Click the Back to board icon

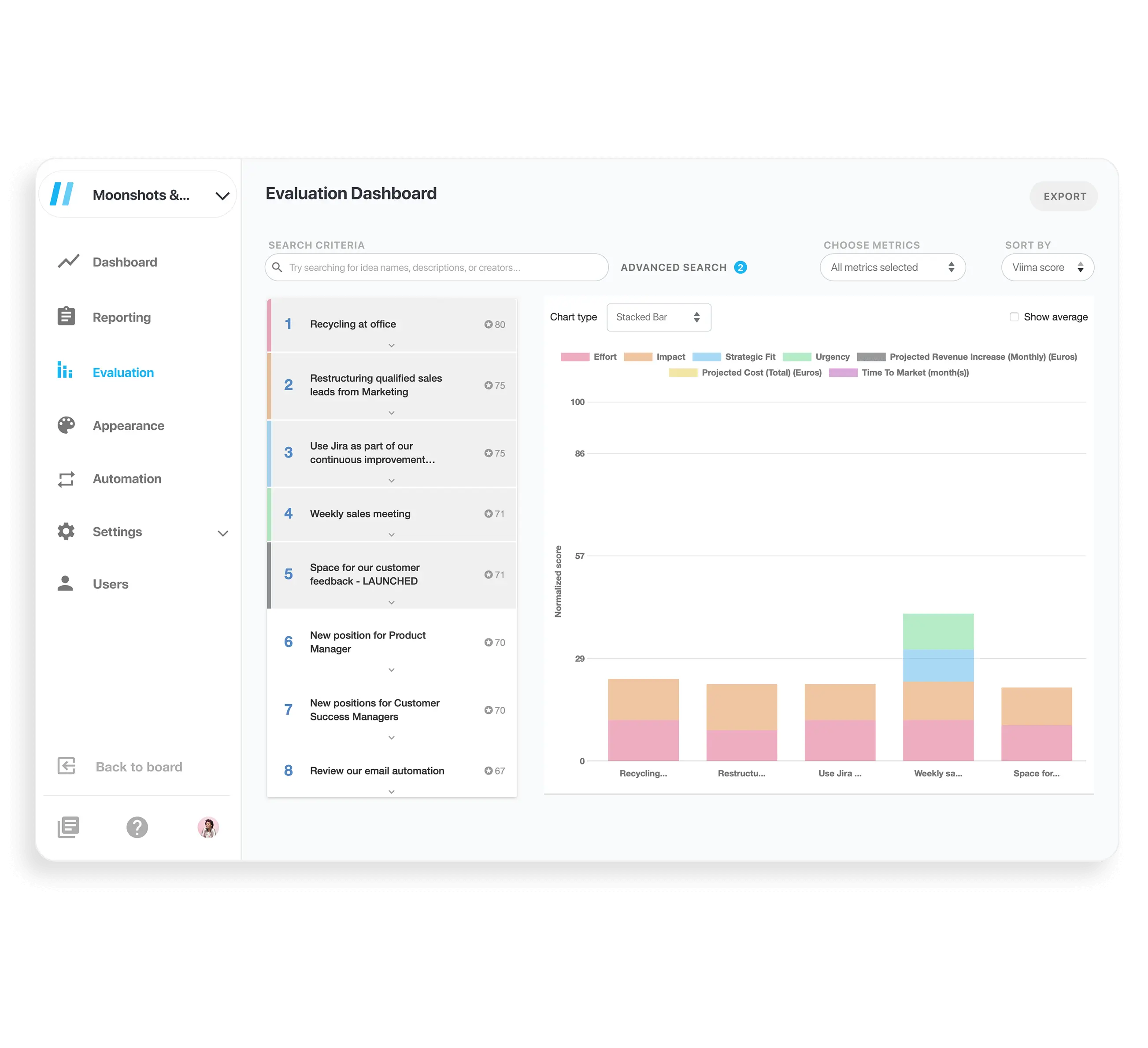tap(67, 767)
